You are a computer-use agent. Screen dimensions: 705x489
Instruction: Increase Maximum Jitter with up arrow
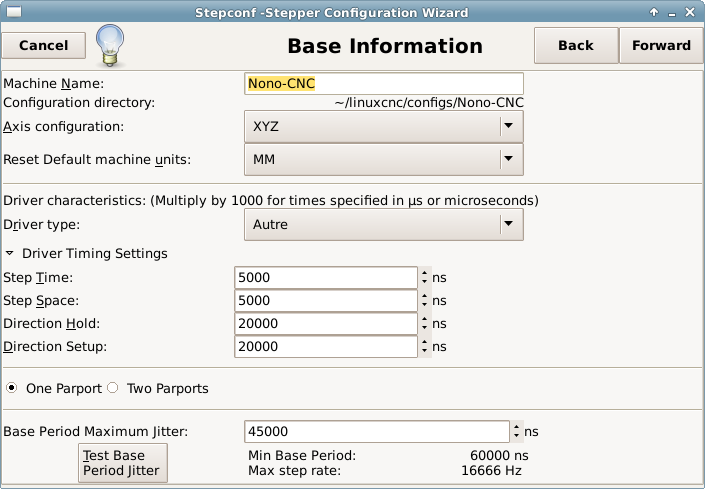517,427
